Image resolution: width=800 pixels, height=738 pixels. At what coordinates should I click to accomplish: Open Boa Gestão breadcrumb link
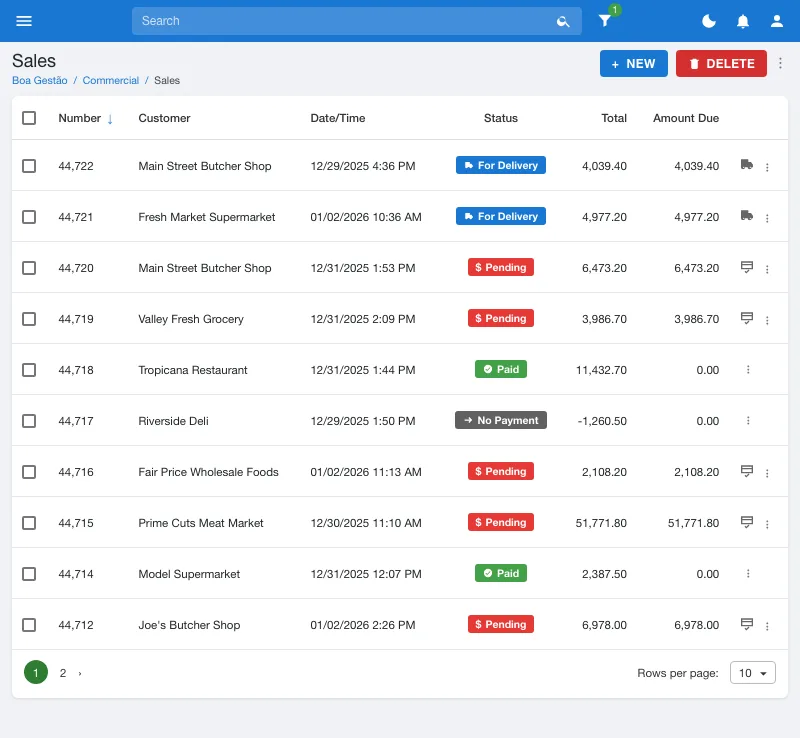[x=40, y=80]
